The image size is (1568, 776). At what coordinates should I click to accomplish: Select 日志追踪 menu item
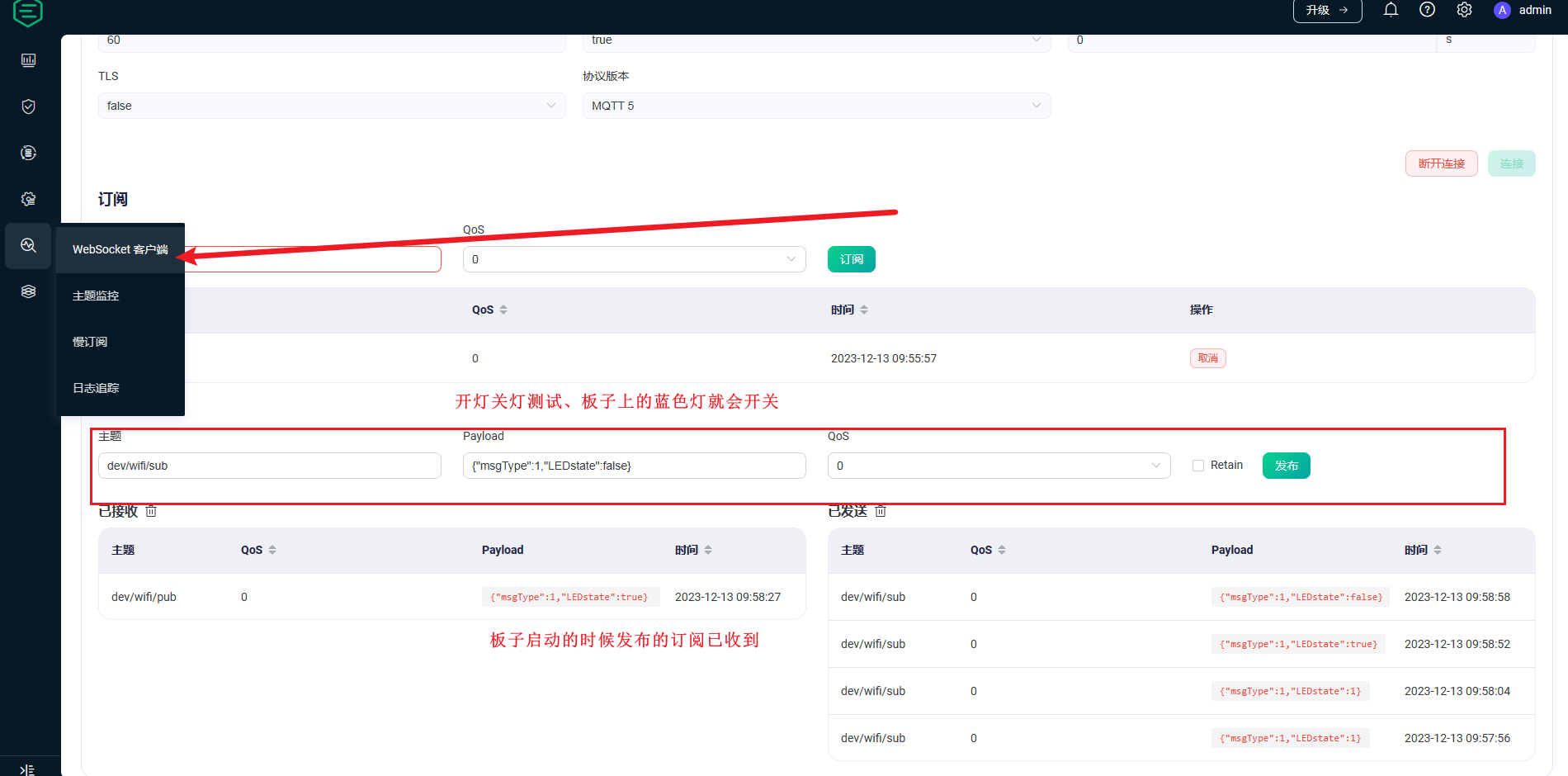click(120, 388)
